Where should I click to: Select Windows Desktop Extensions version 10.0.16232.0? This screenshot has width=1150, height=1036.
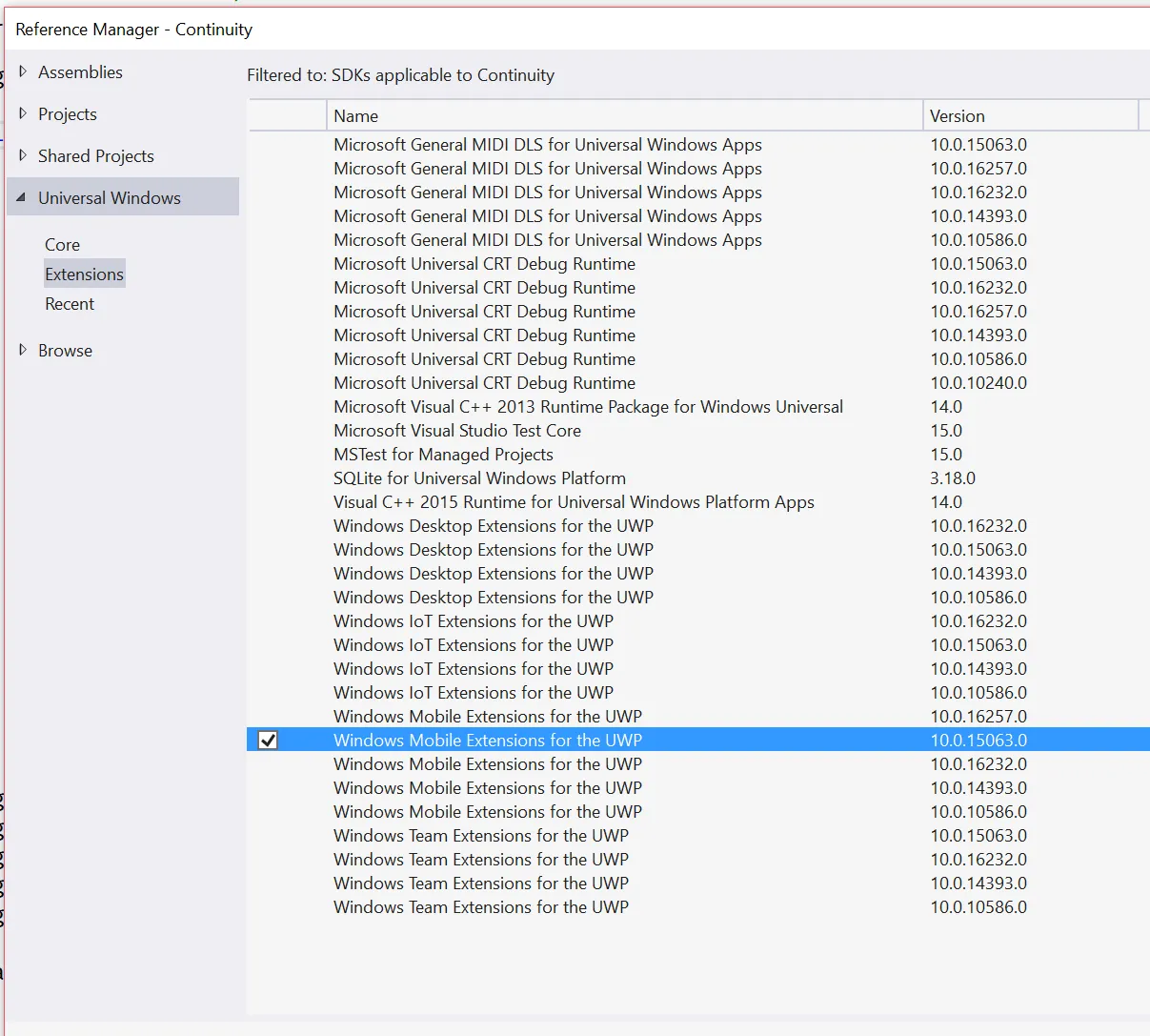[697, 526]
